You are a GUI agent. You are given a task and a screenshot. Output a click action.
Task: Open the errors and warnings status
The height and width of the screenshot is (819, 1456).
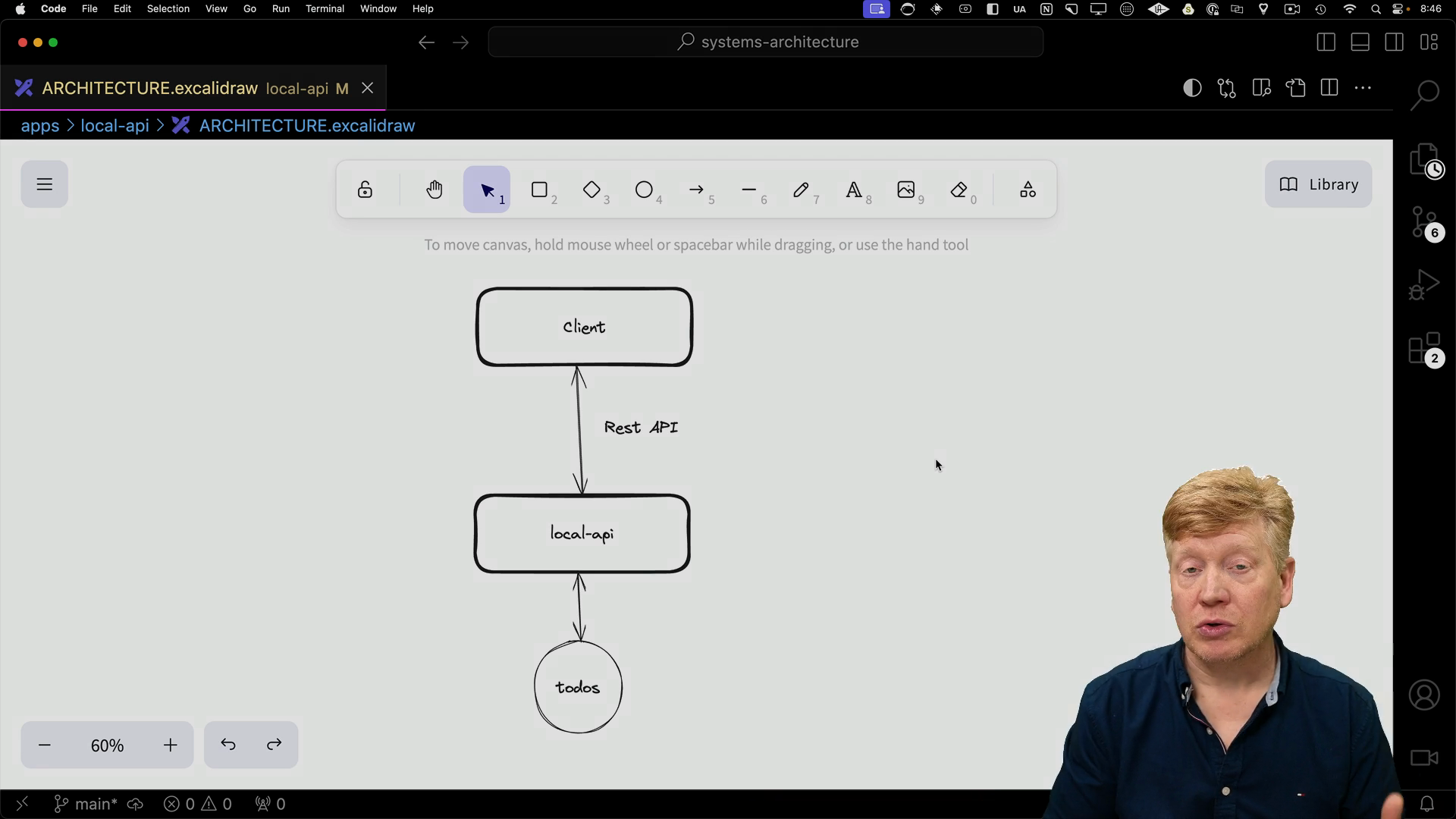(x=198, y=804)
